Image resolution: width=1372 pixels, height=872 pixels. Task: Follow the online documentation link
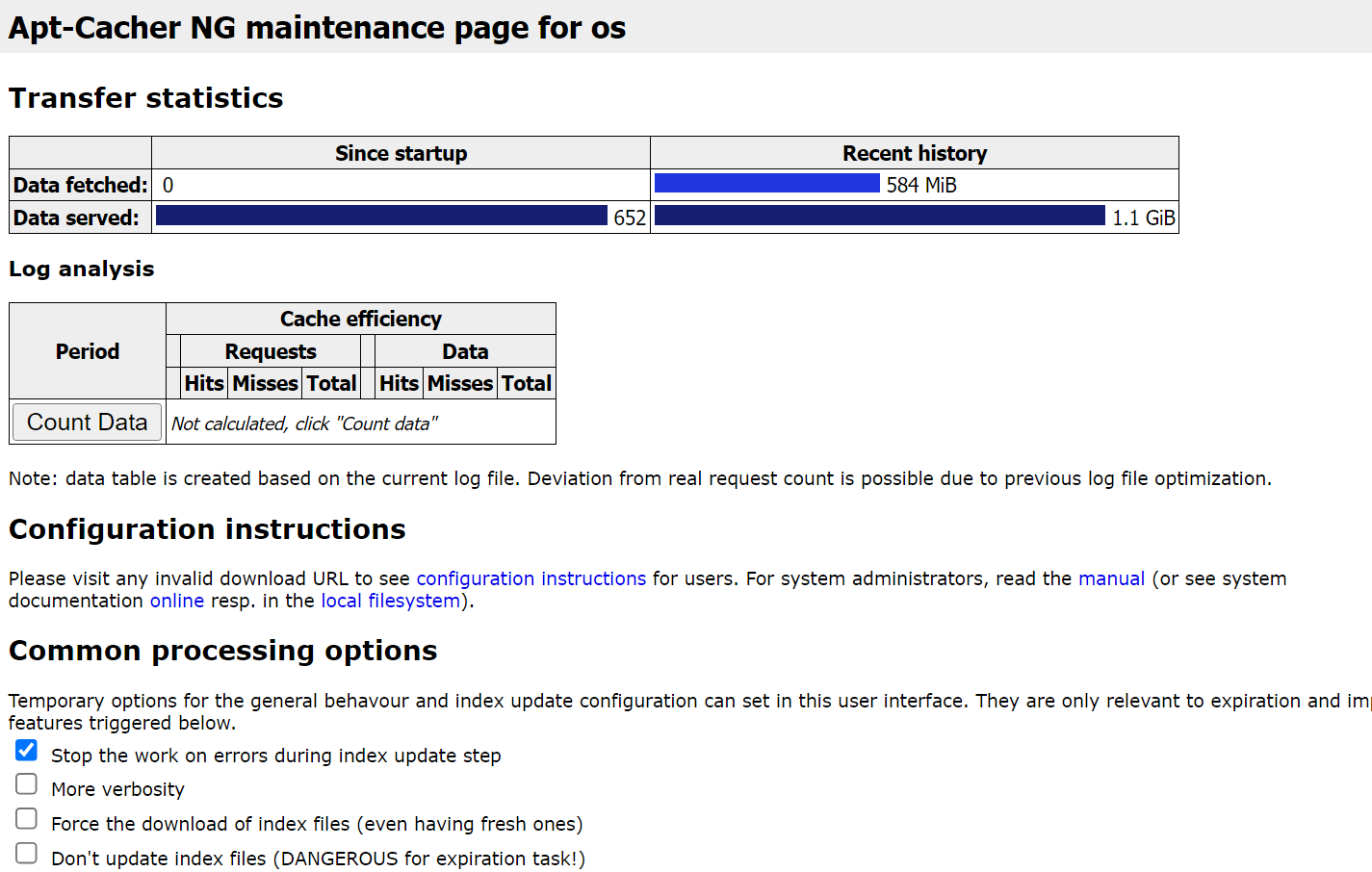pyautogui.click(x=177, y=601)
